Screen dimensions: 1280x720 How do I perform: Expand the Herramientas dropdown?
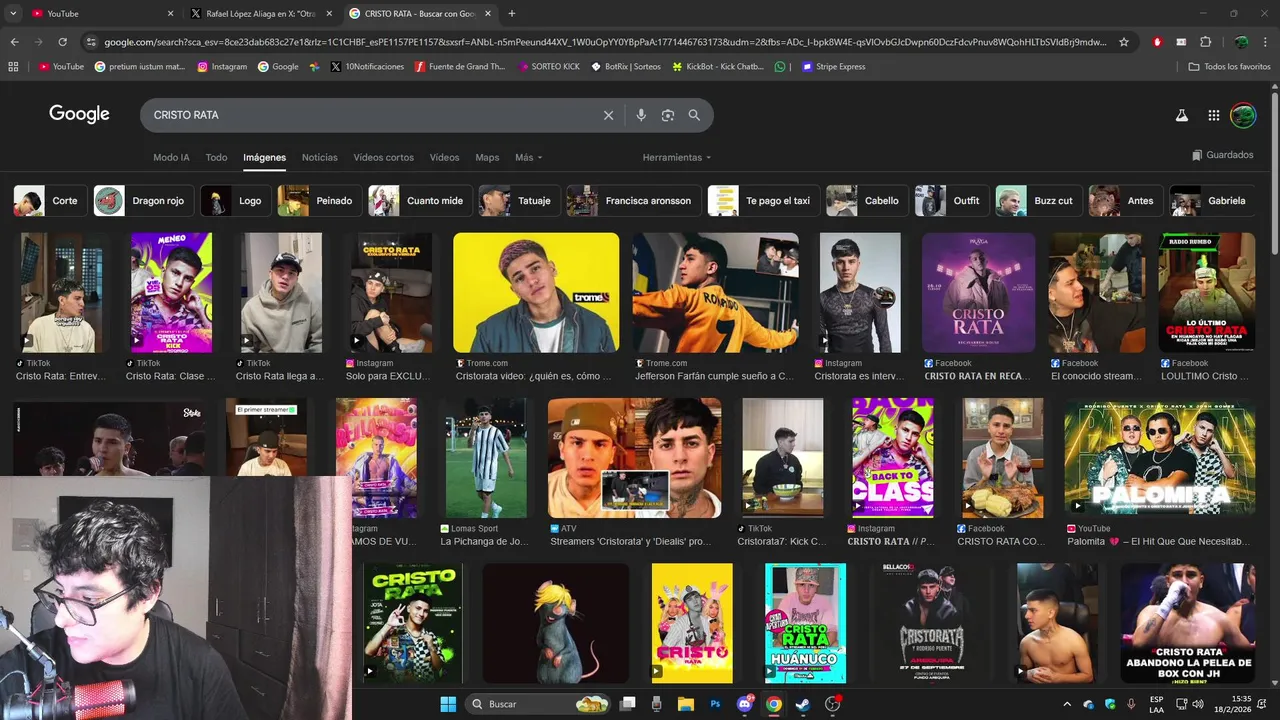click(677, 157)
